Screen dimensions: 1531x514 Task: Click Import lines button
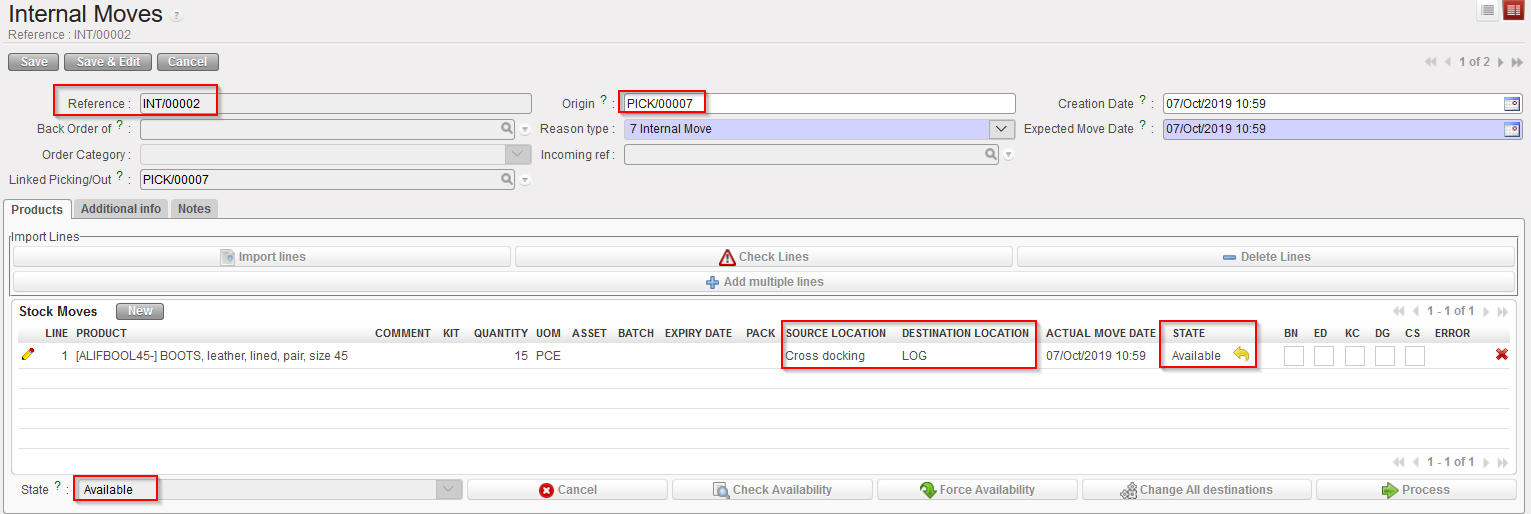point(262,257)
